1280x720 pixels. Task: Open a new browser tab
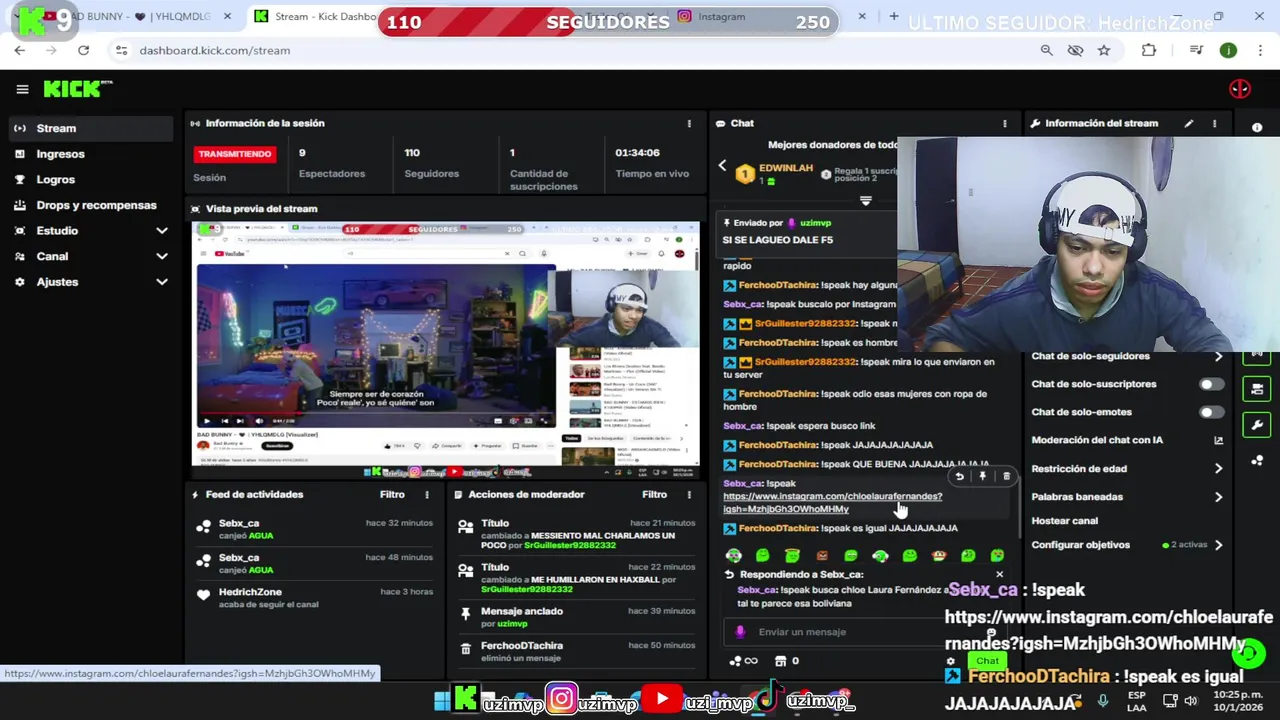894,16
